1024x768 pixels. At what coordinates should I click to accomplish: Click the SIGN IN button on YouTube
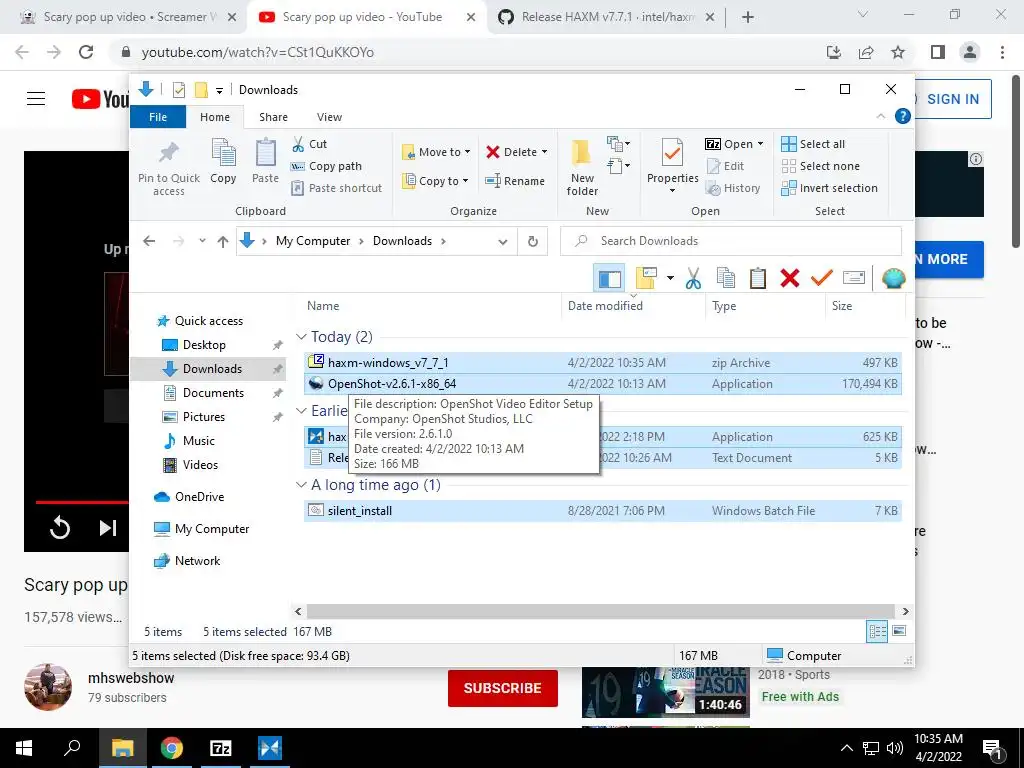(953, 99)
